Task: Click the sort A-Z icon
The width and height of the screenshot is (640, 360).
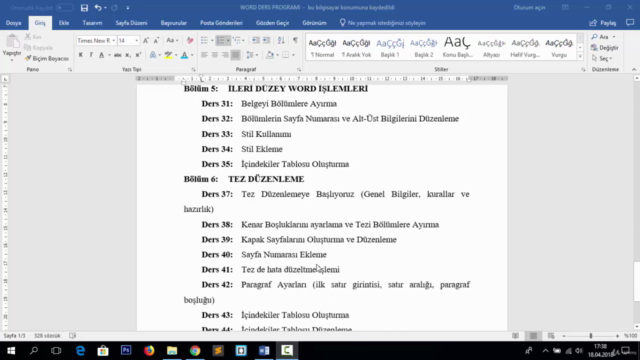Action: (281, 40)
